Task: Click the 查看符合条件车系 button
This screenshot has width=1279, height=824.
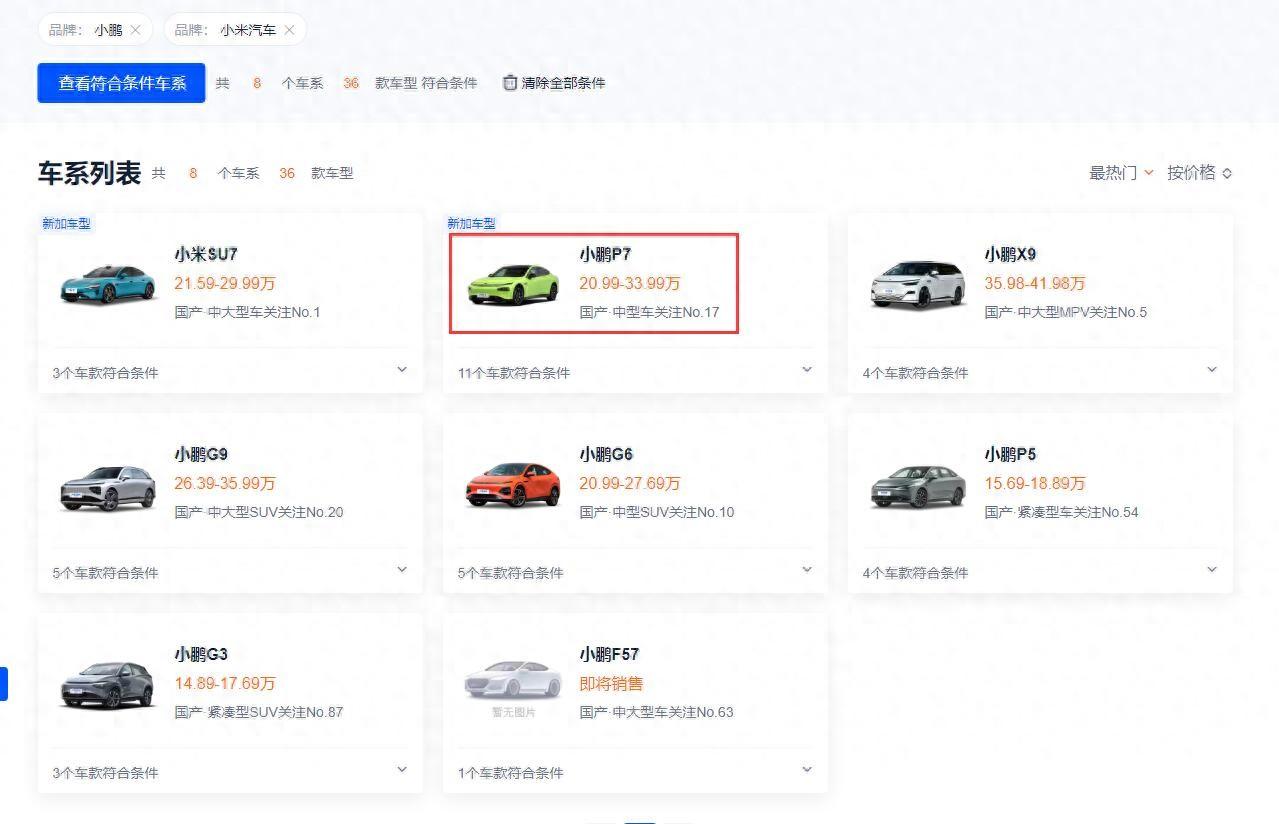Action: [122, 83]
